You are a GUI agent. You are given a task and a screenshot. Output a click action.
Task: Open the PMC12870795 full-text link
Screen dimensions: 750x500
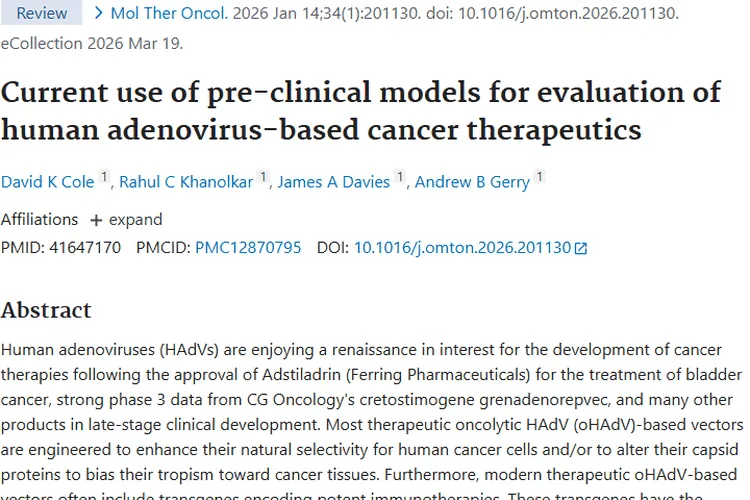coord(248,247)
